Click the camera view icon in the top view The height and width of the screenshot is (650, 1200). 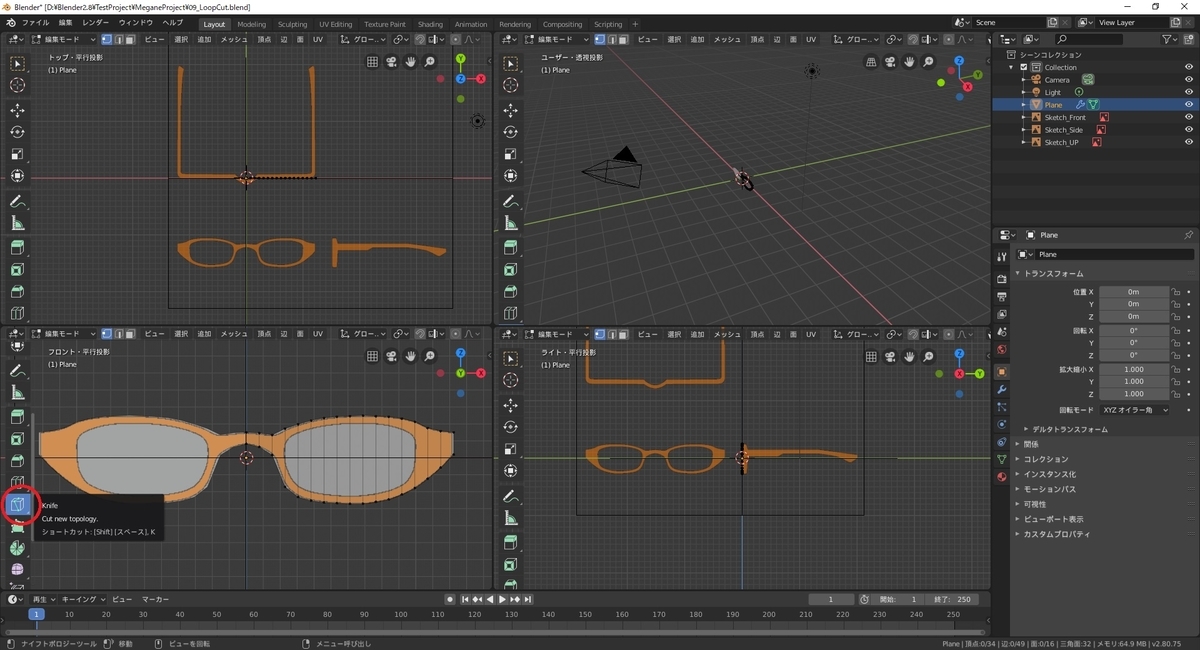tap(391, 62)
